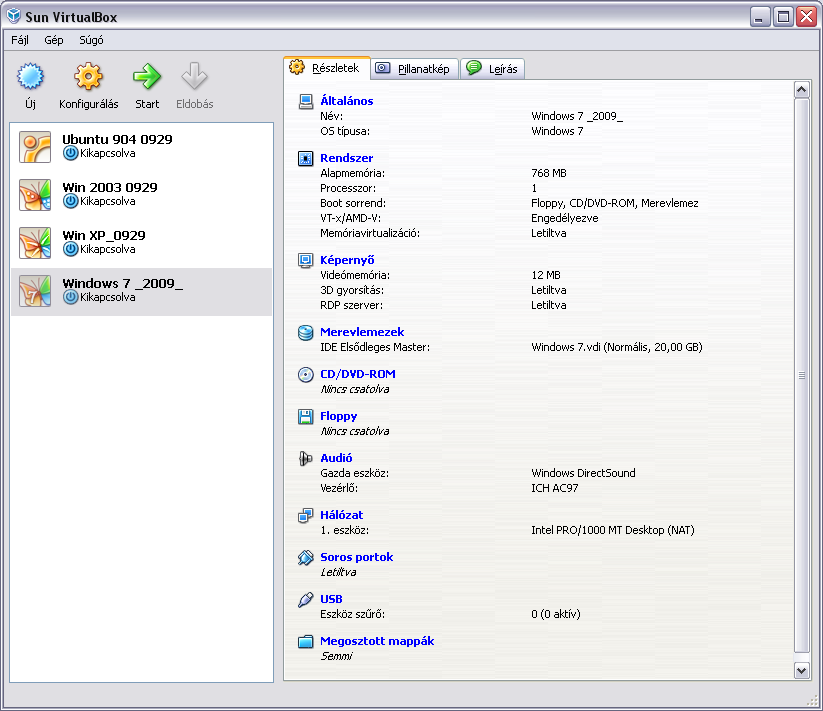Switch to the Részletek tab
Viewport: 823px width, 711px height.
[326, 68]
